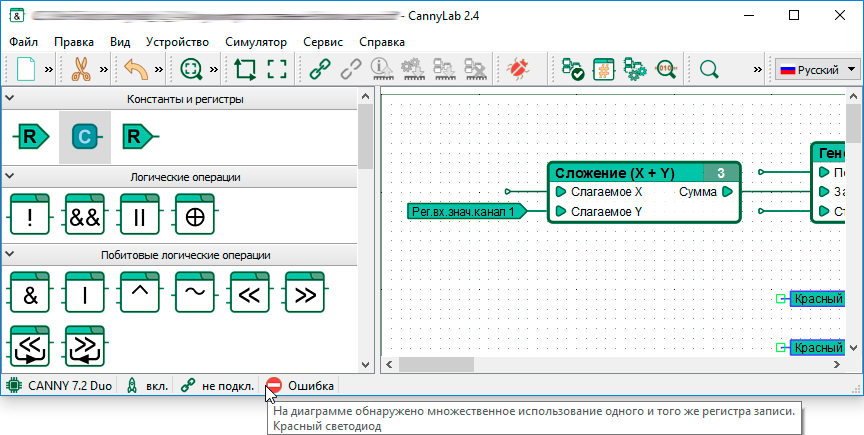Open the Справка menu
Screen dimensions: 864x435
point(382,42)
